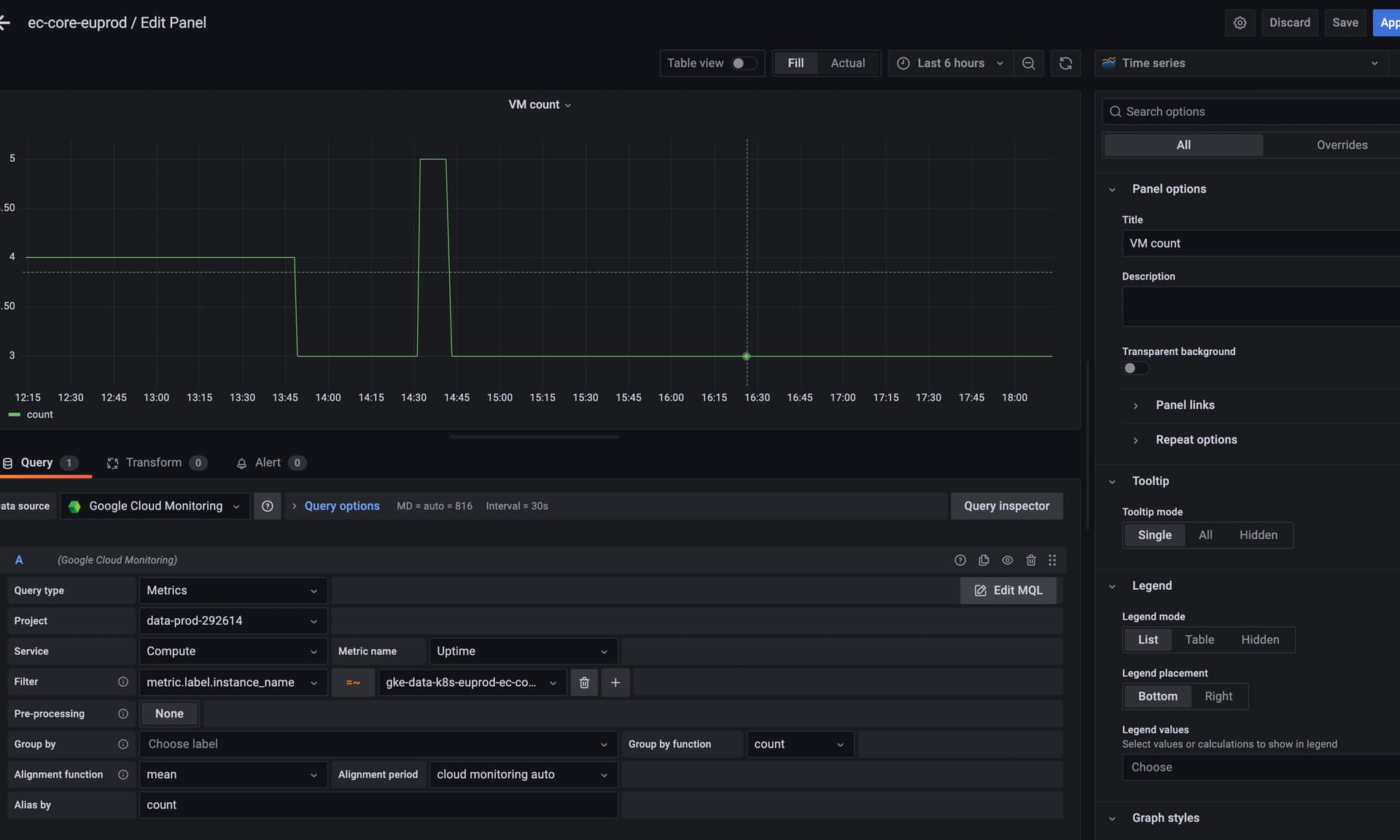The width and height of the screenshot is (1400, 840).
Task: Open dashboard settings gear icon
Action: [x=1240, y=23]
